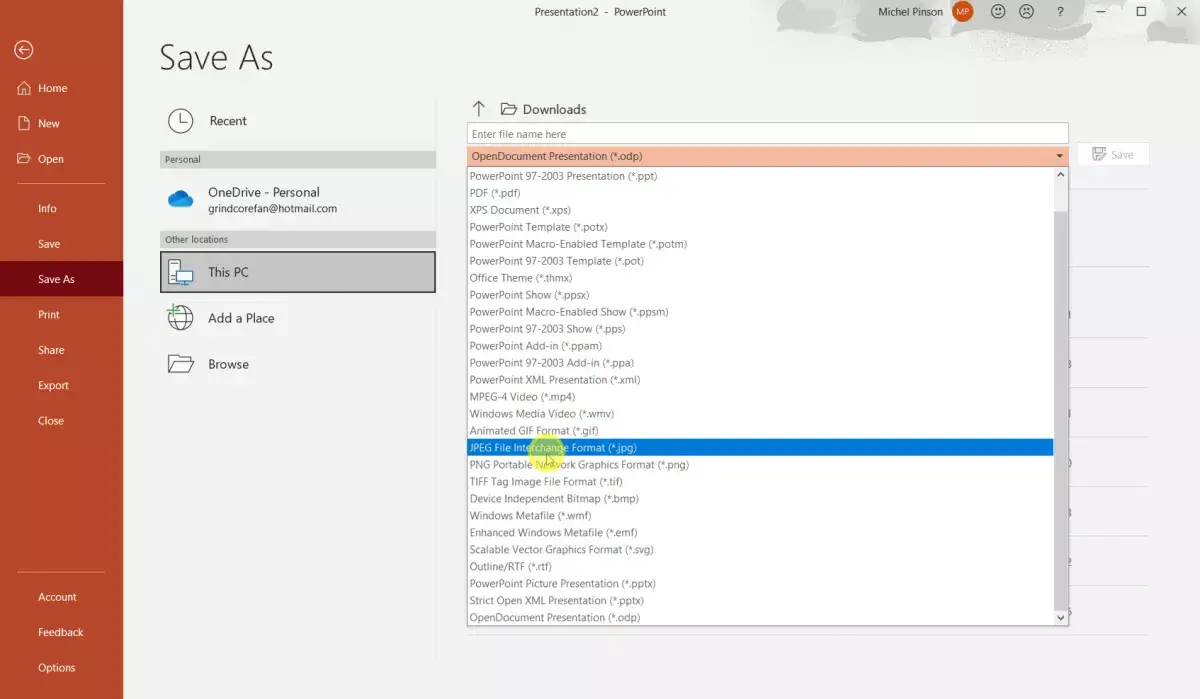
Task: Click the Michel Pinson account name
Action: click(910, 12)
